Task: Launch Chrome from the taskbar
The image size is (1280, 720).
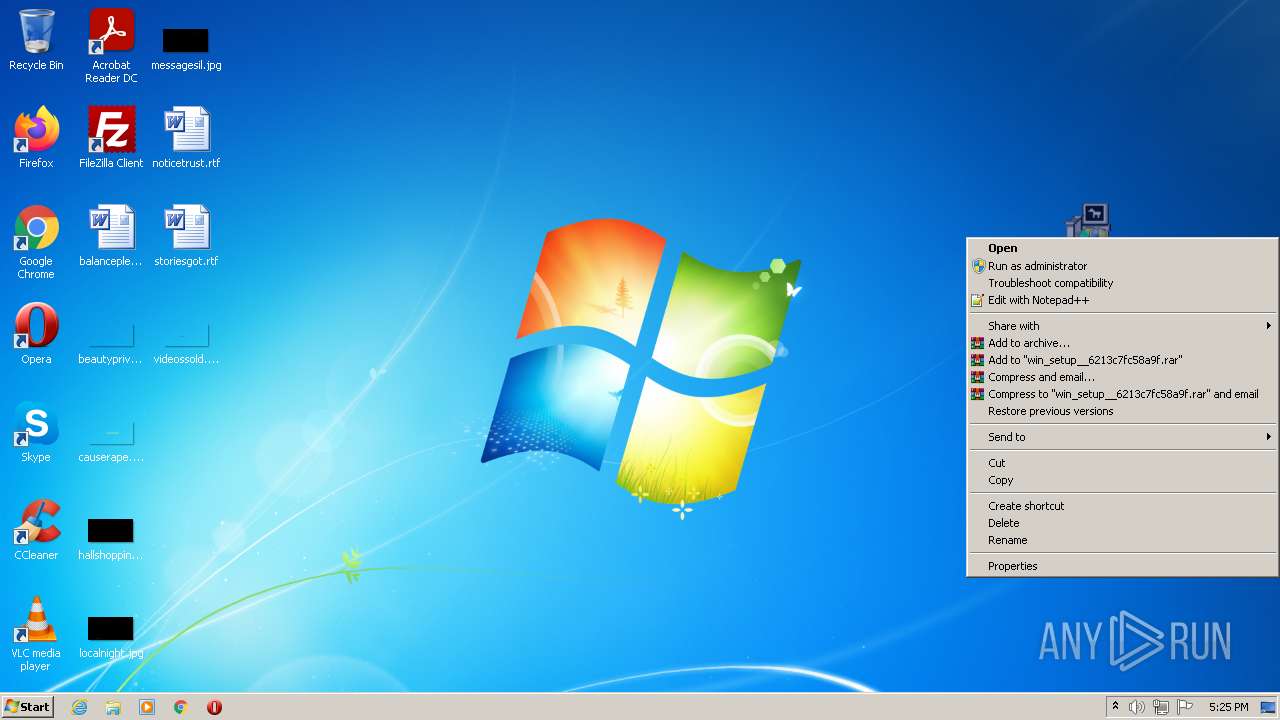Action: coord(181,707)
